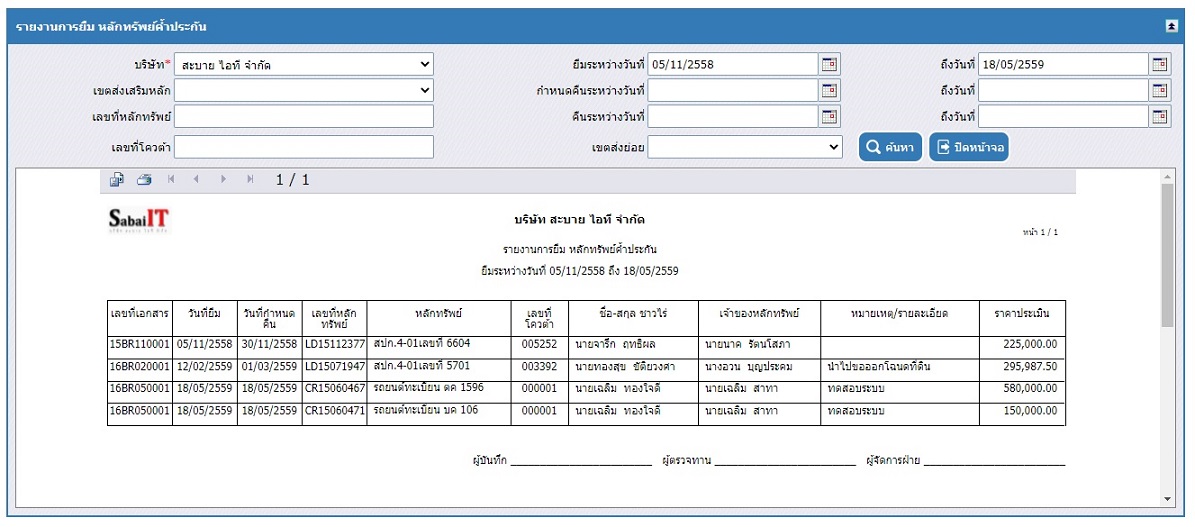Click the report vertical scrollbar thumb
Screen dimensions: 1195x527
1168,255
